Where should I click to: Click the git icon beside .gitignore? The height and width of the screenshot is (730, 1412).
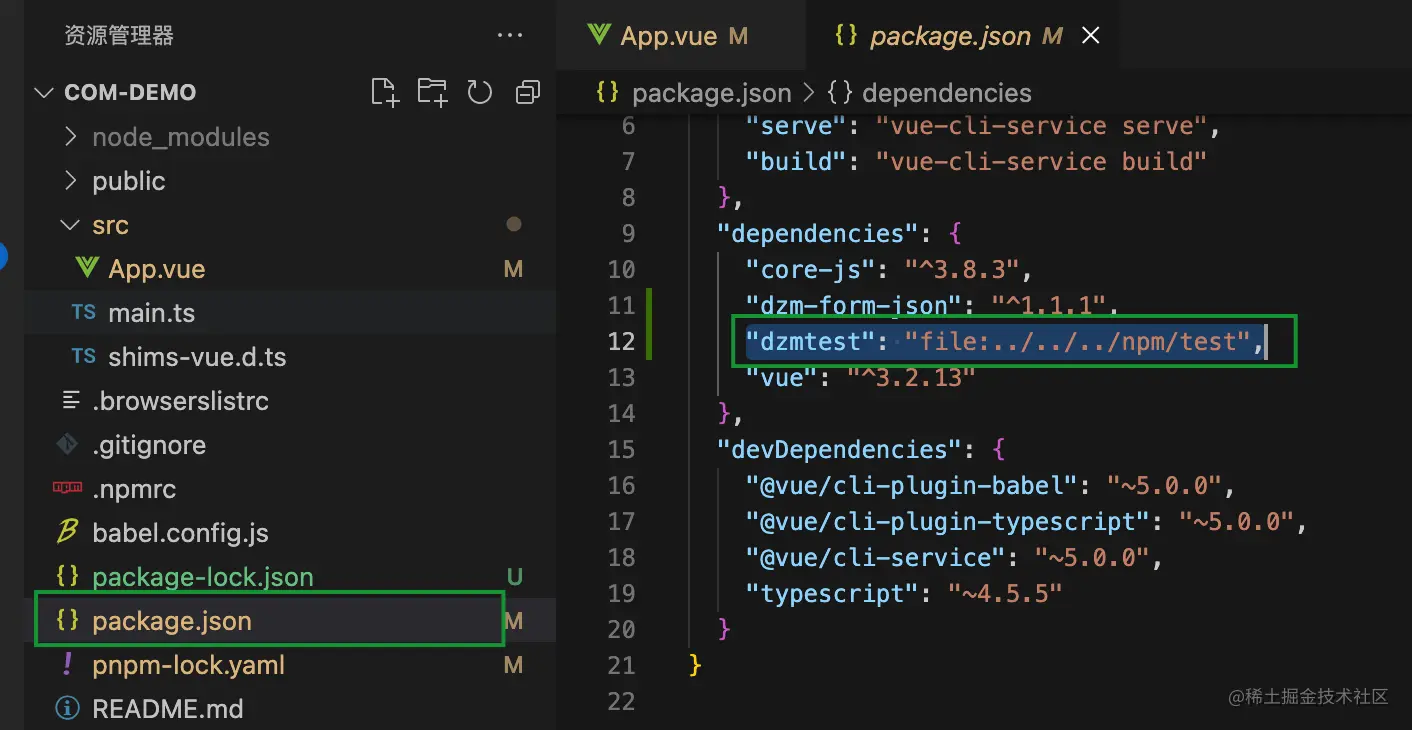[x=67, y=445]
